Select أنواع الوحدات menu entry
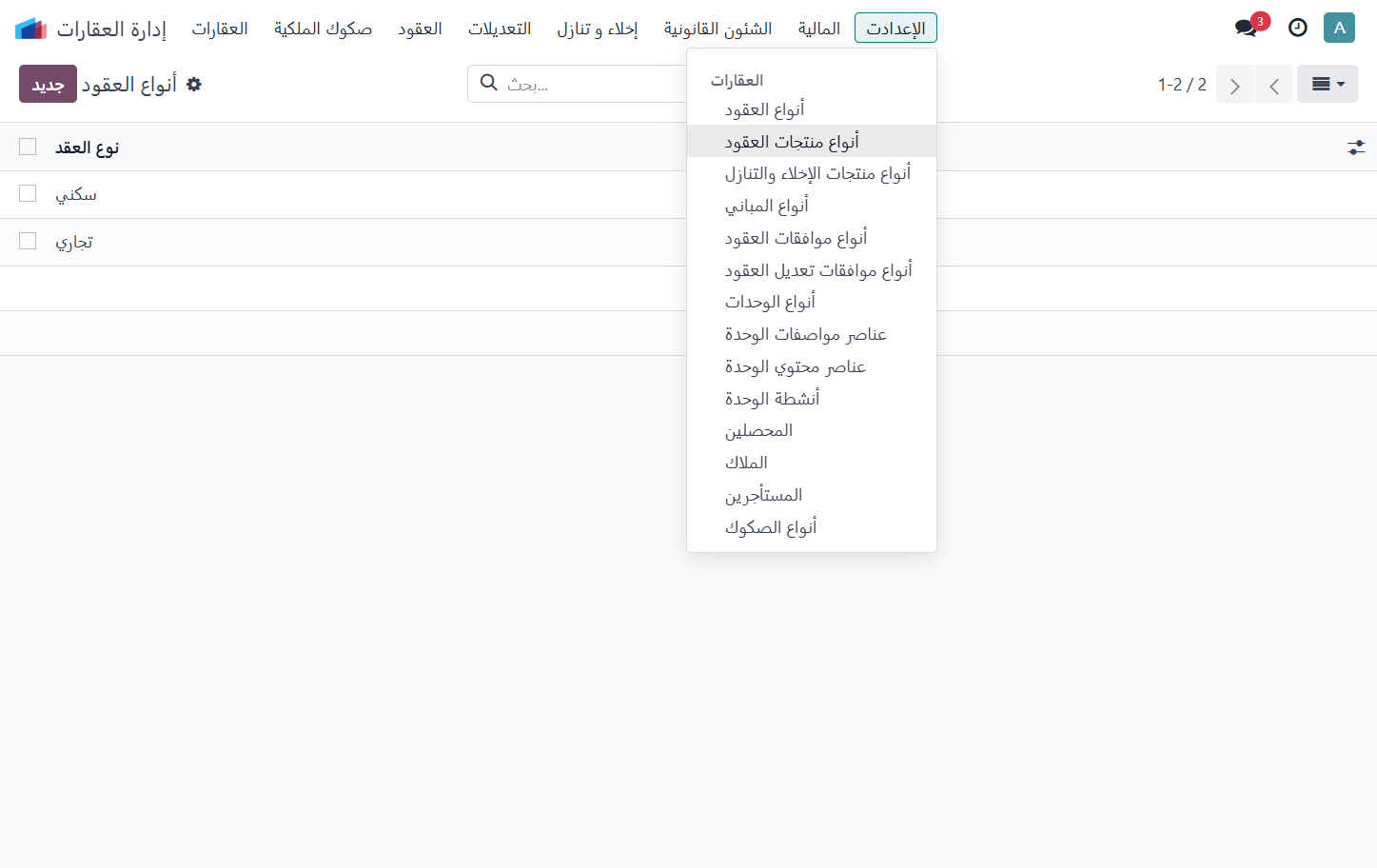Image resolution: width=1377 pixels, height=868 pixels. [812, 302]
